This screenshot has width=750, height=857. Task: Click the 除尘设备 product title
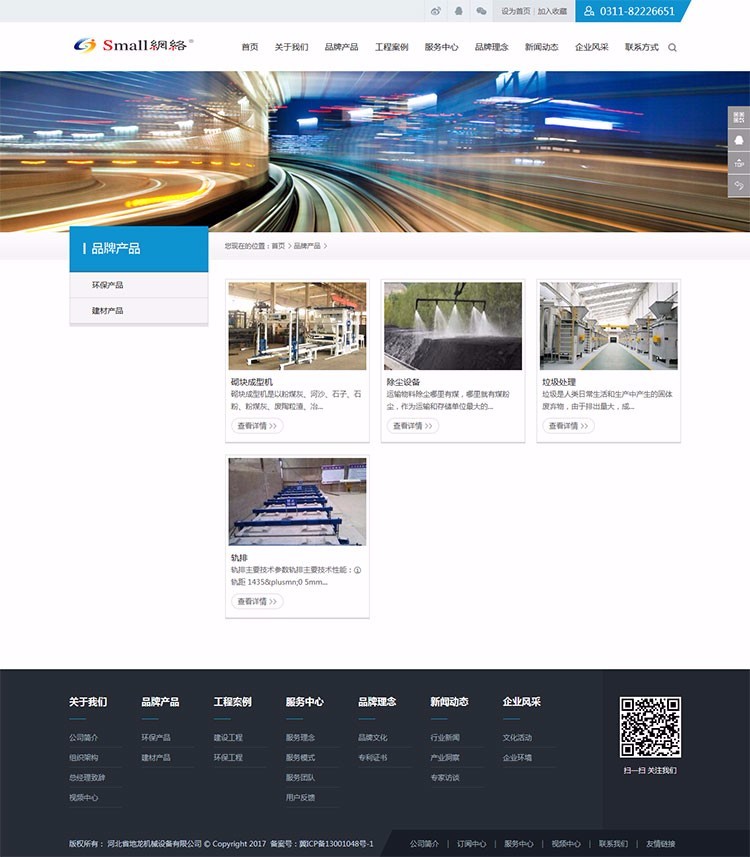(403, 381)
